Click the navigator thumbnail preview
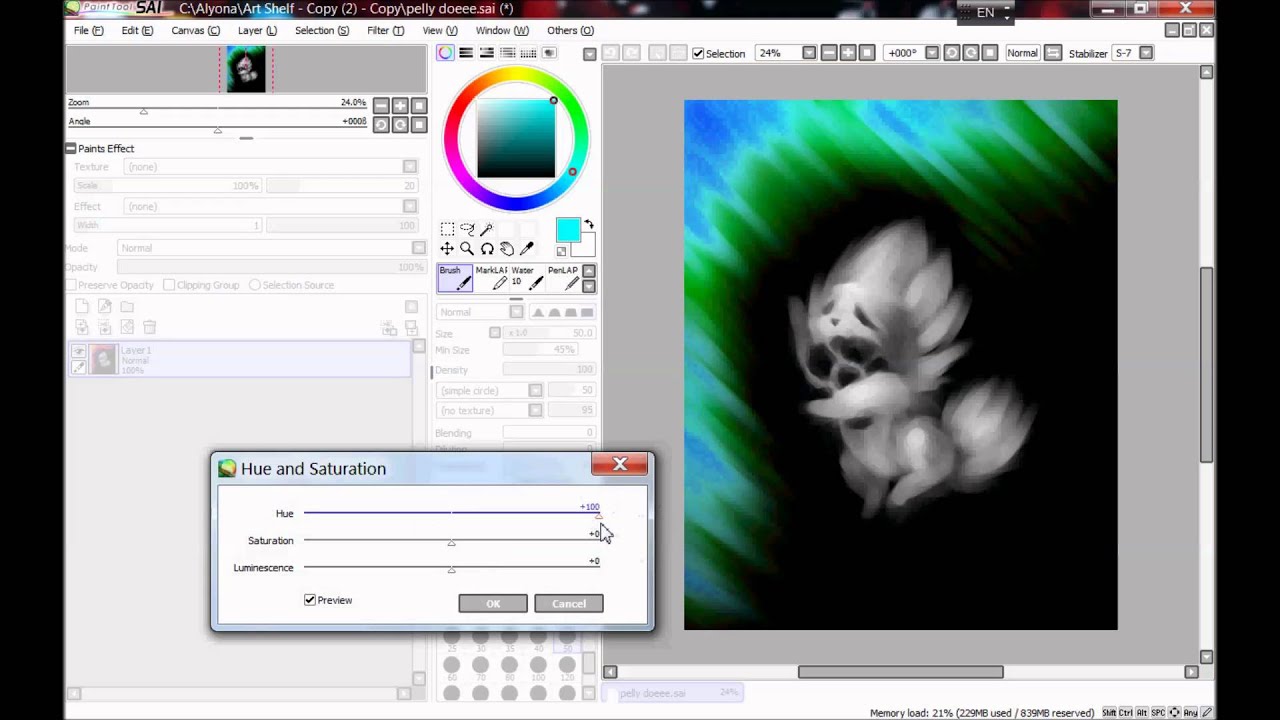 point(246,70)
